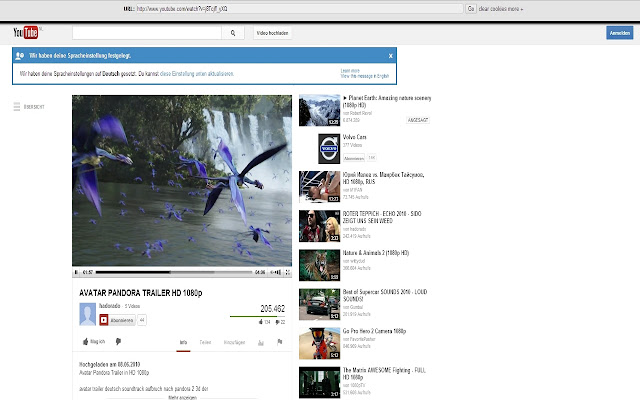Click the subscriber count 44 box
This screenshot has width=640, height=400.
pyautogui.click(x=142, y=320)
